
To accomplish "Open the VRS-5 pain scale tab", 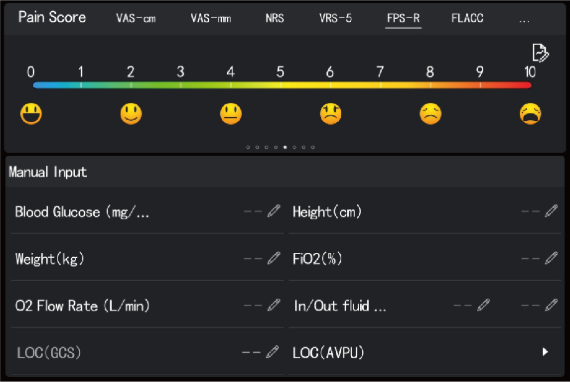I will pyautogui.click(x=336, y=18).
